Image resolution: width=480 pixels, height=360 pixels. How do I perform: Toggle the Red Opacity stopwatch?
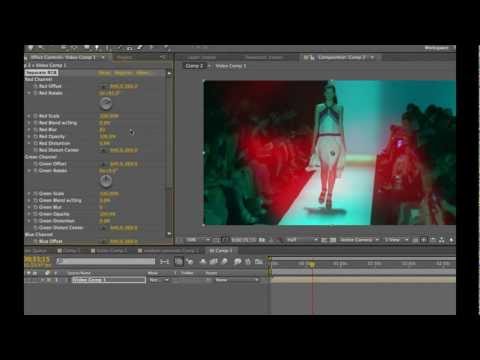[x=35, y=137]
